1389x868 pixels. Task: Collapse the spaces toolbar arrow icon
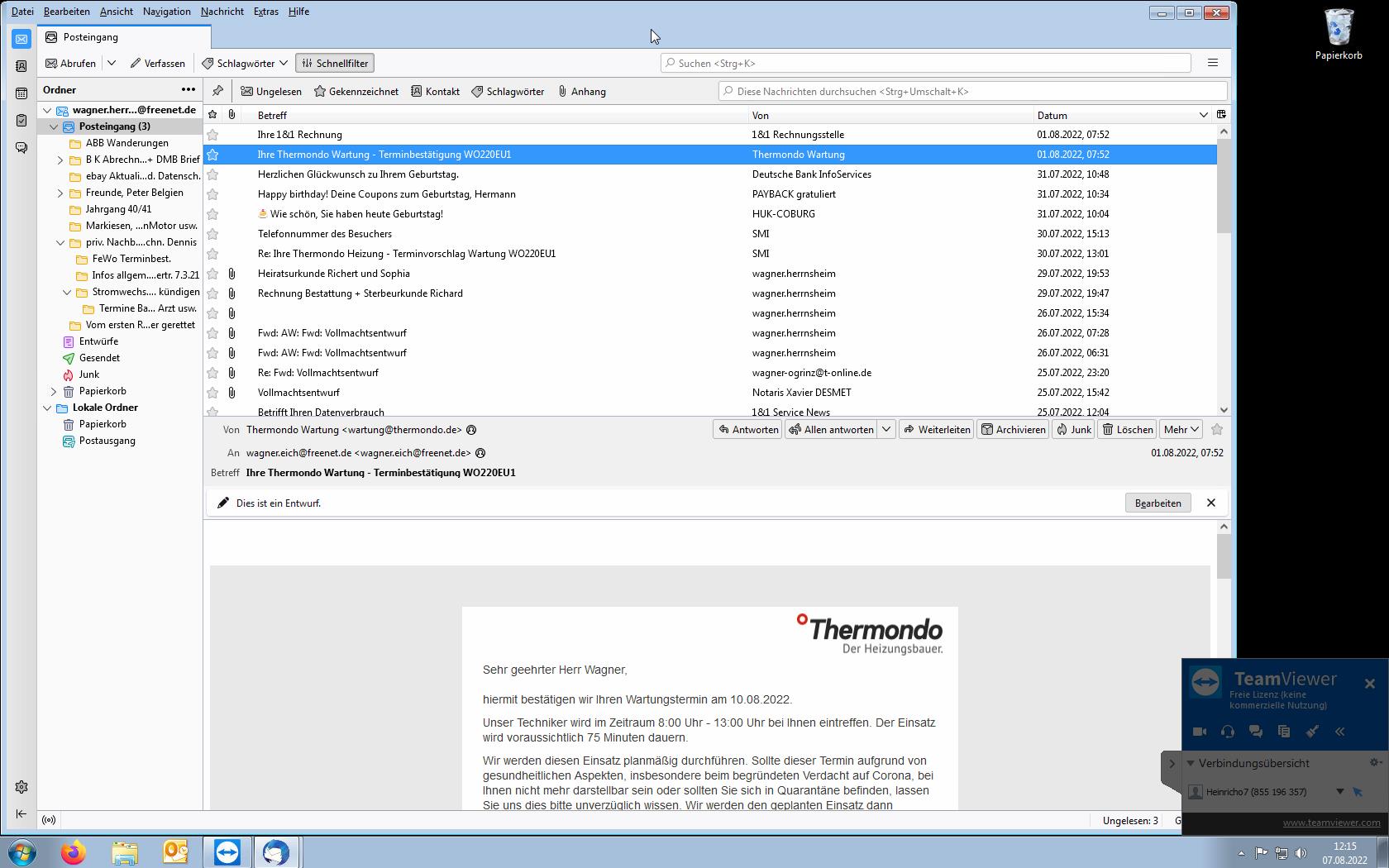click(21, 814)
